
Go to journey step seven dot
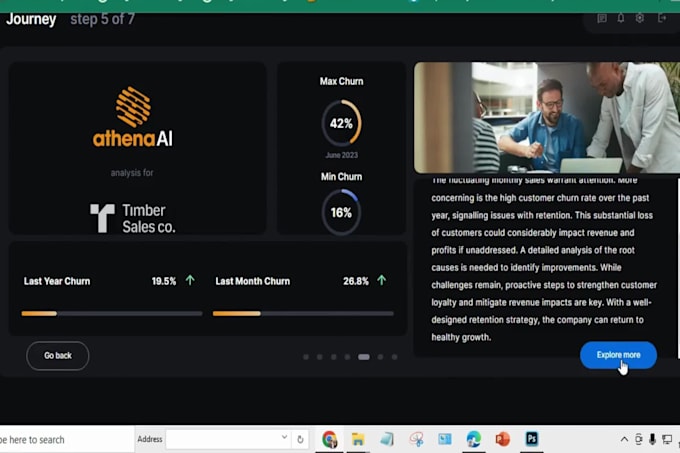tap(394, 357)
